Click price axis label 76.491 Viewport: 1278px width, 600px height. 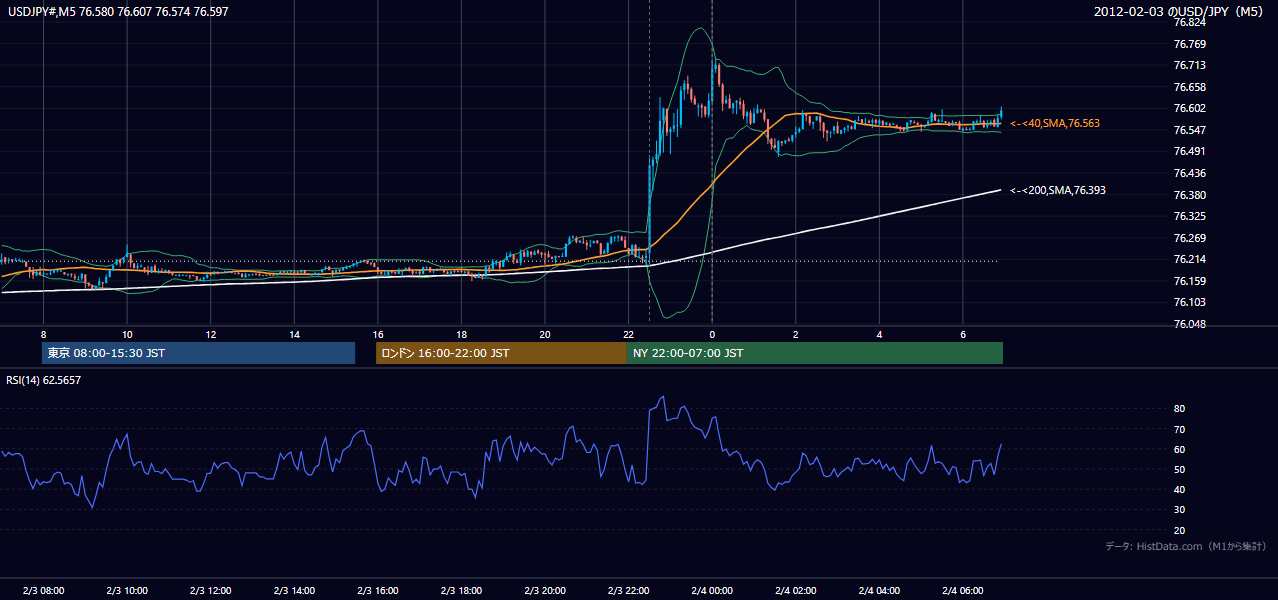[x=1190, y=151]
